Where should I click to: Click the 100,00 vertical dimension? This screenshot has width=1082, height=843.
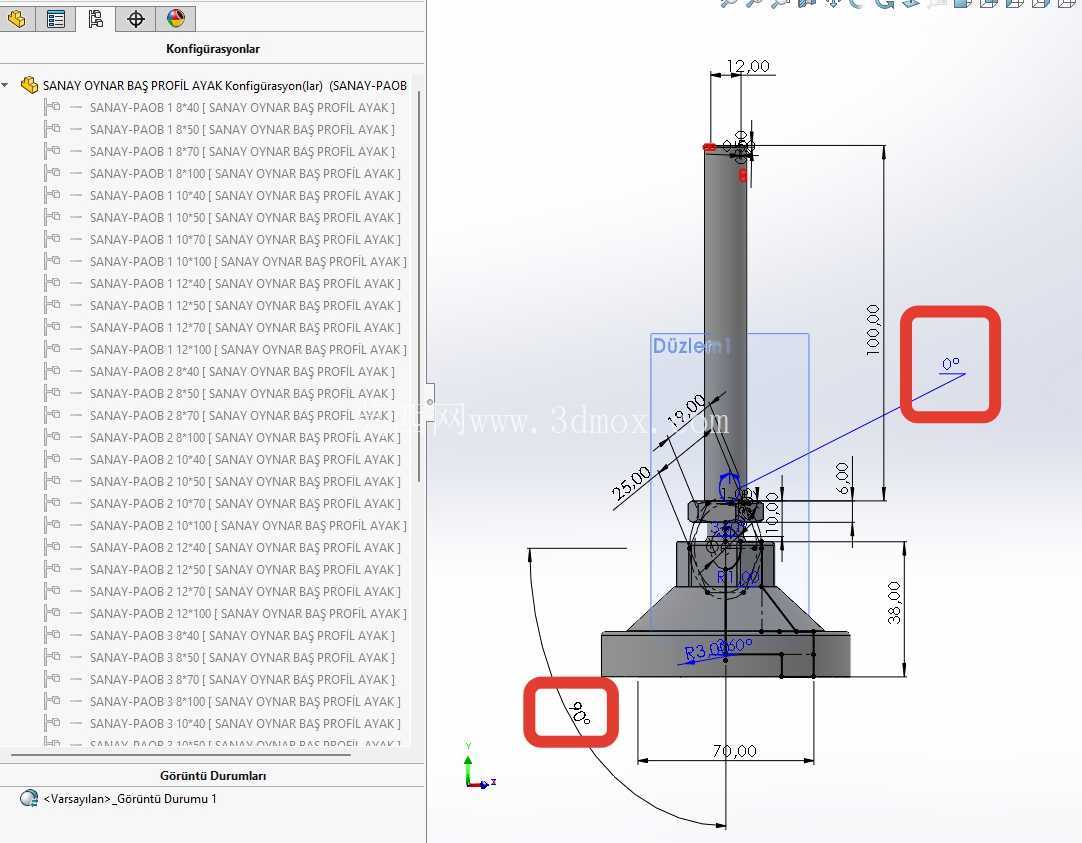[873, 330]
